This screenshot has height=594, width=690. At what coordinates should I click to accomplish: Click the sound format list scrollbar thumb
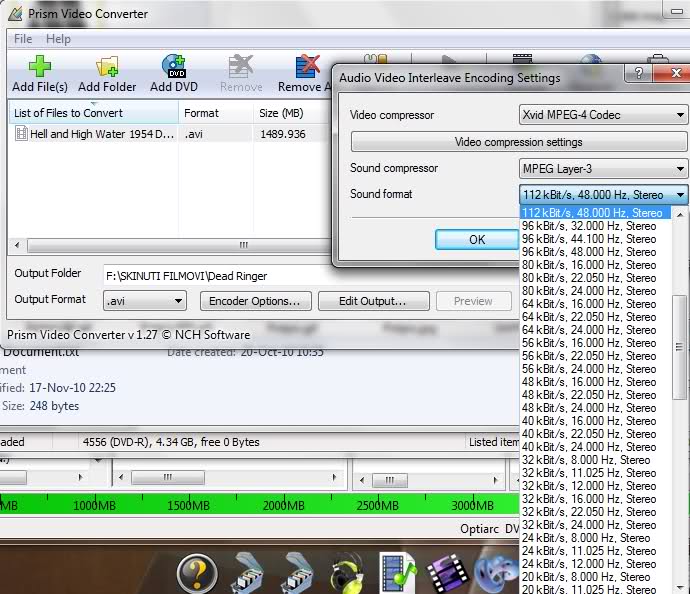[680, 347]
